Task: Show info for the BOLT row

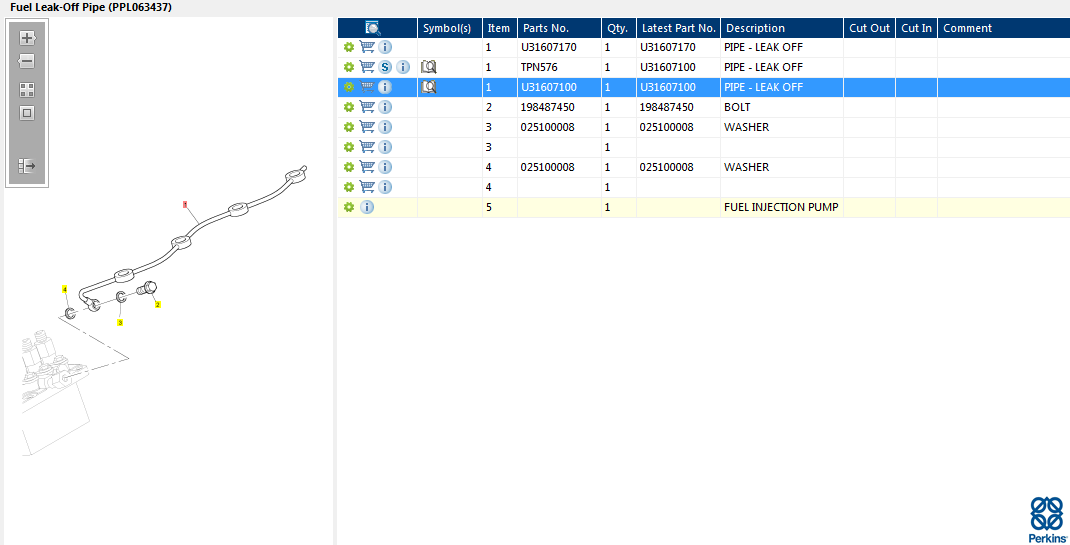Action: (385, 107)
